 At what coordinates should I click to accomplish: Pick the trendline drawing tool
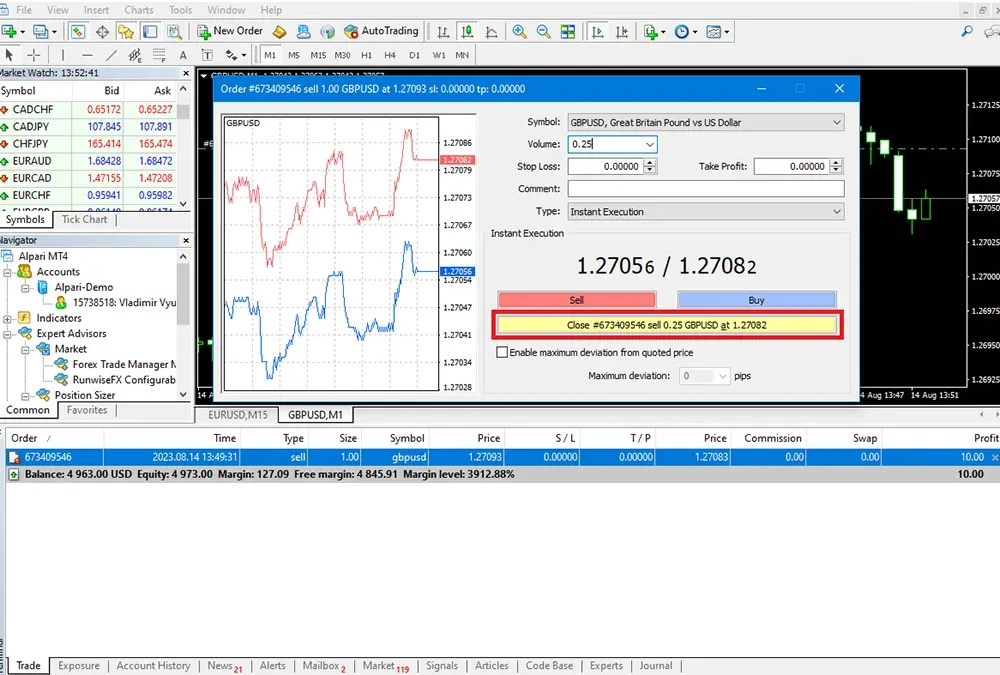point(112,56)
